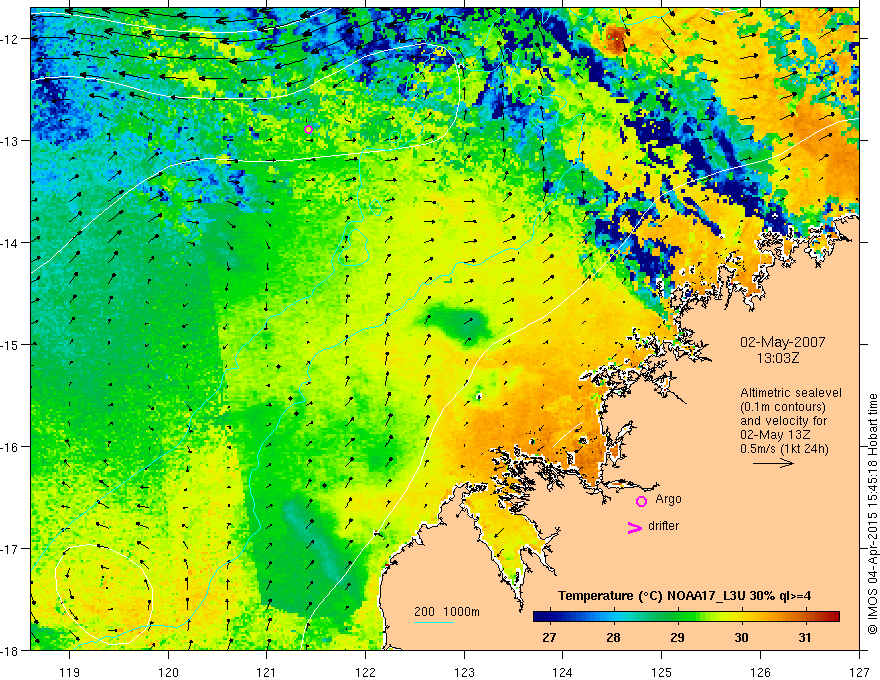Click the color bar value 27
Image resolution: width=880 pixels, height=680 pixels.
point(549,637)
